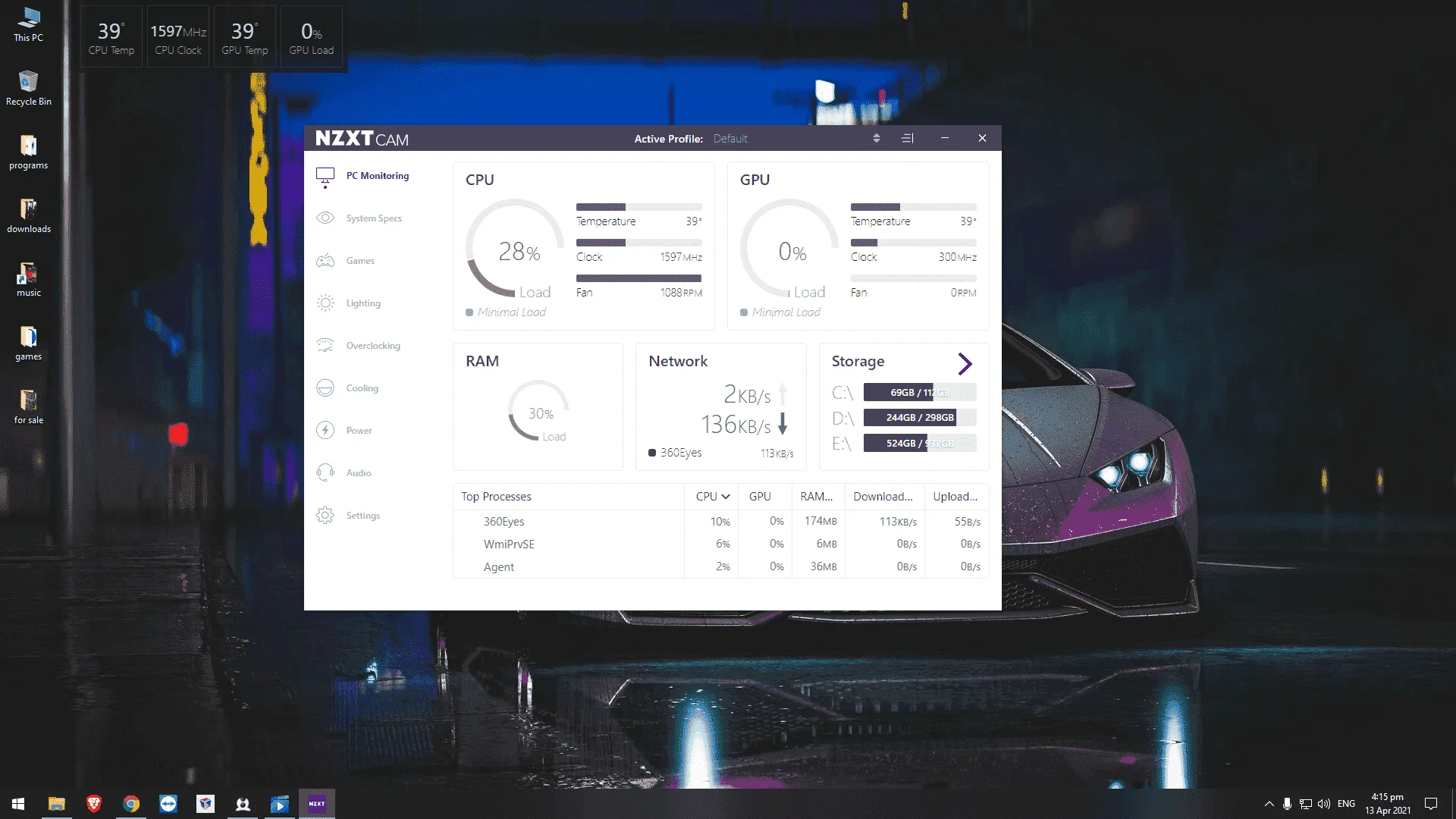1456x819 pixels.
Task: Click the Games controller icon
Action: (325, 261)
